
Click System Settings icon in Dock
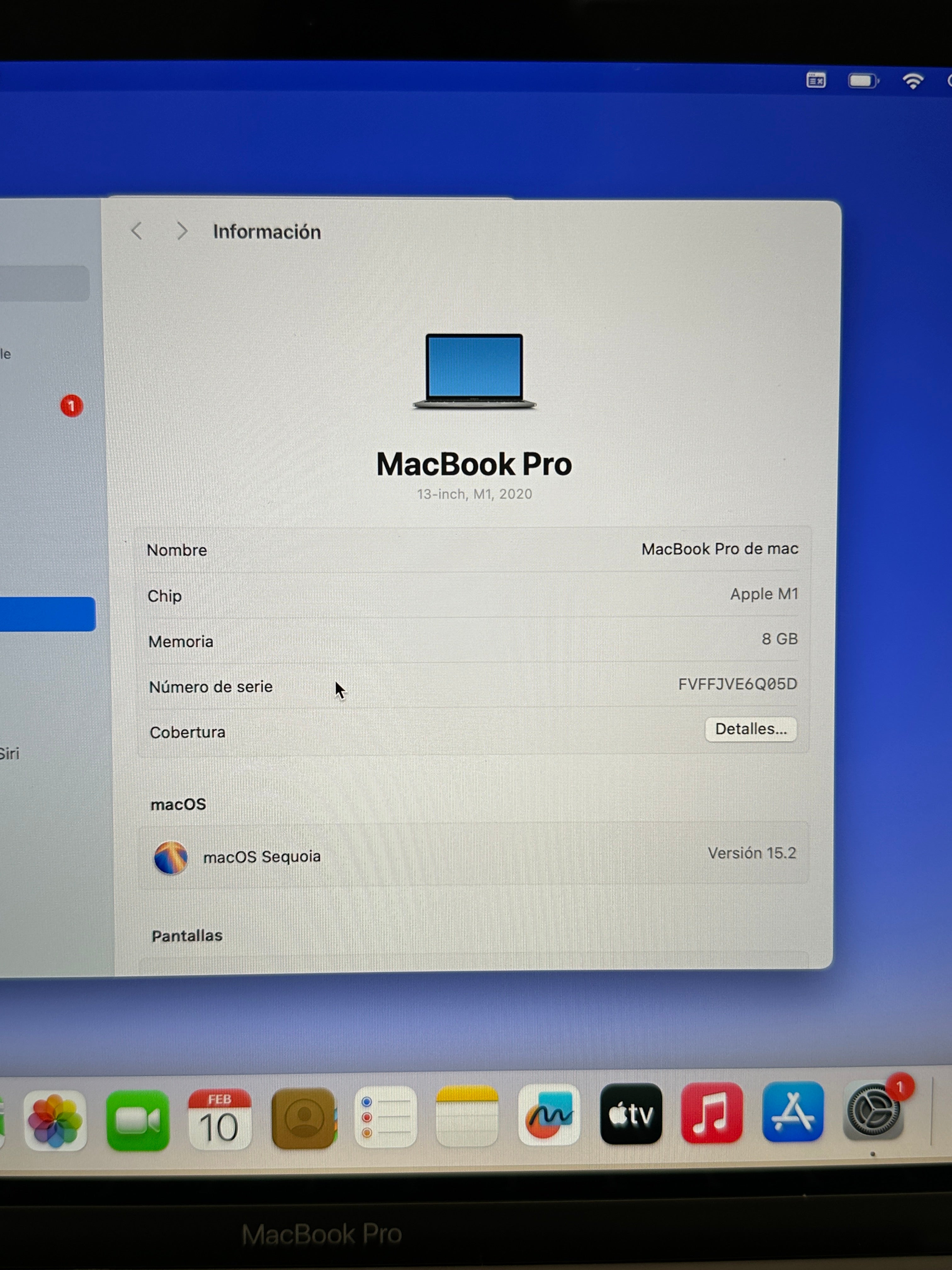[x=873, y=1111]
